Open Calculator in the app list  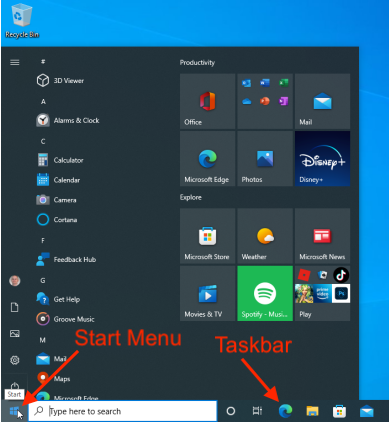[60, 160]
